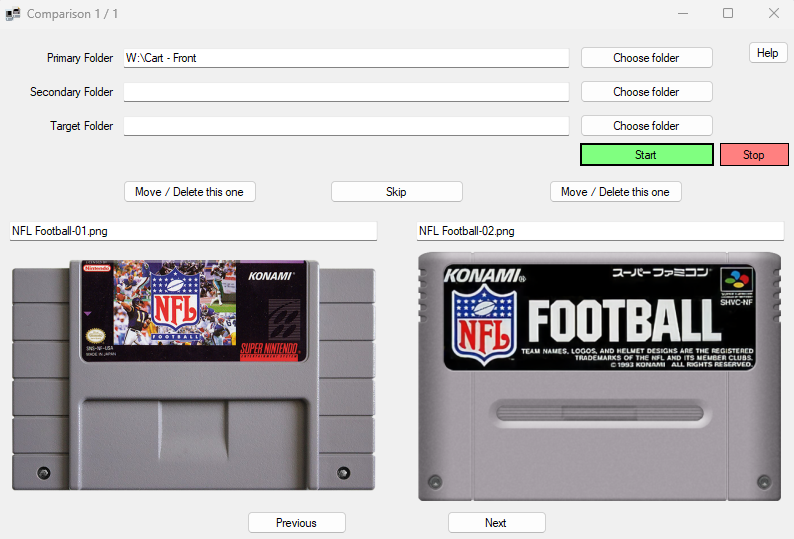This screenshot has width=794, height=539.
Task: Click the Primary Folder label
Action: (x=80, y=58)
